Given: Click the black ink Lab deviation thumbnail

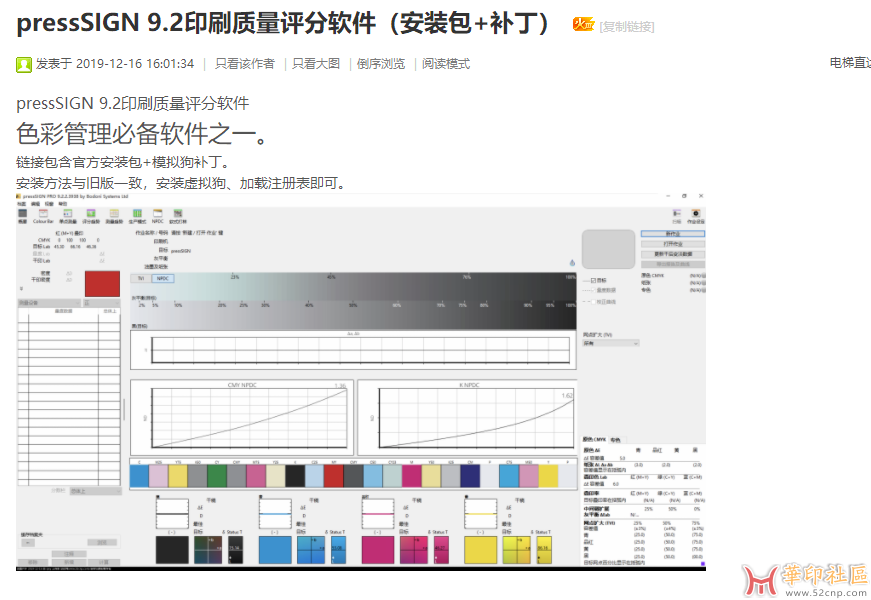Looking at the screenshot, I should point(208,550).
